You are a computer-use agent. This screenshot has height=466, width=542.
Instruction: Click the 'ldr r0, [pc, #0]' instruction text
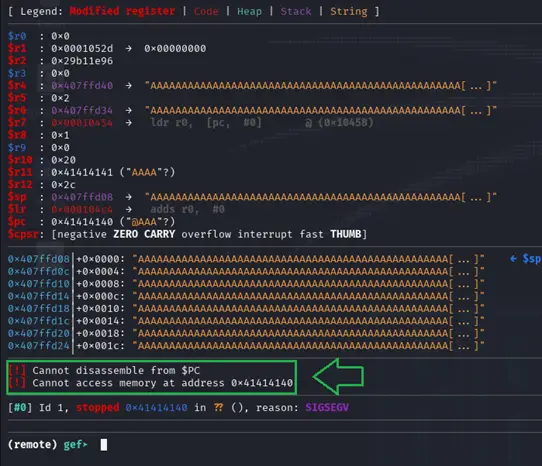206,123
